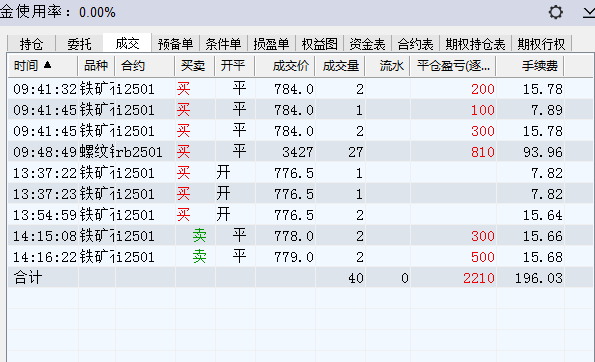Click the 15.64 fee cell
Viewport: 595px width, 362px height.
(x=530, y=215)
